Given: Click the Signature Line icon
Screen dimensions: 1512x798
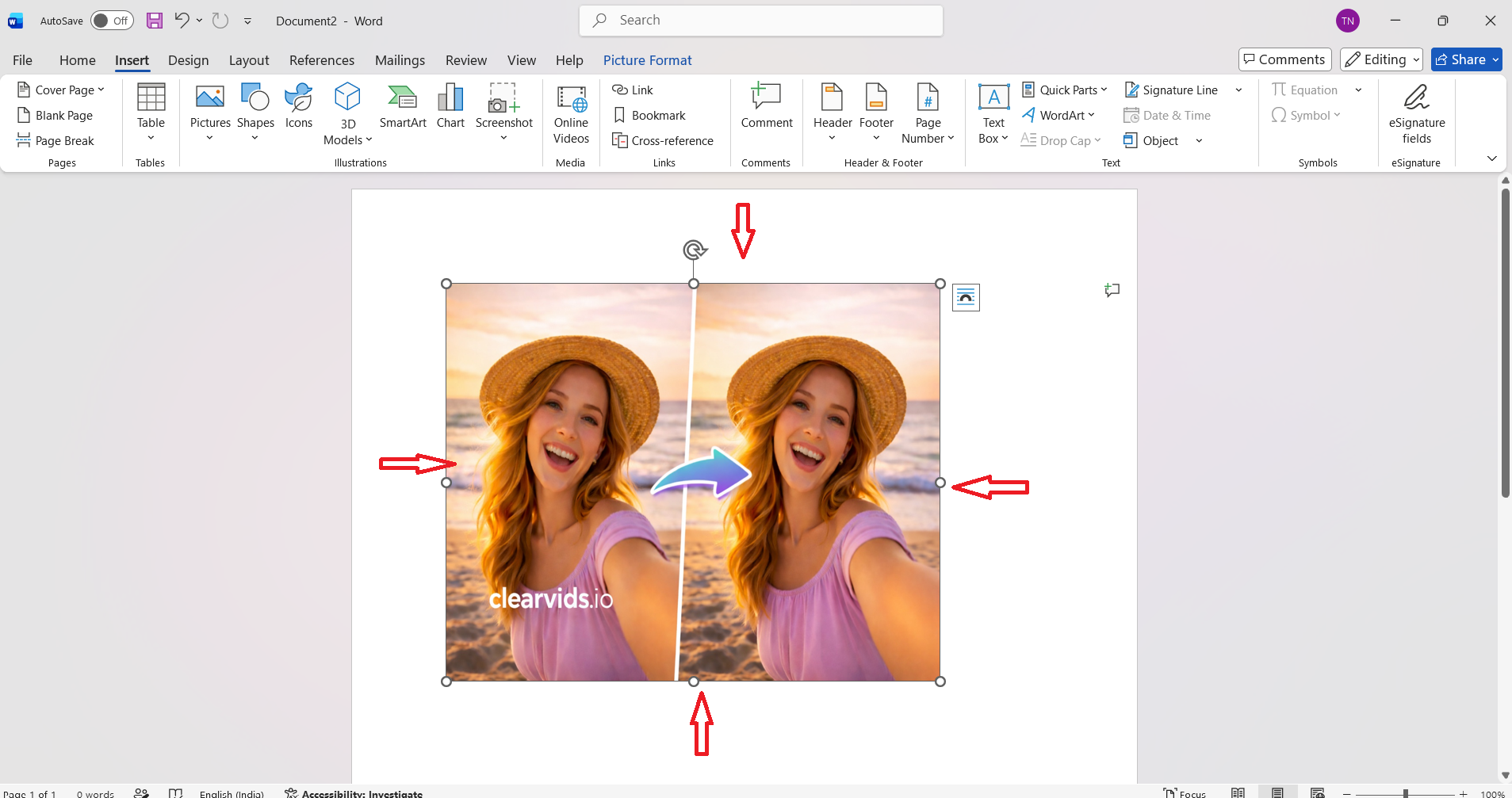Looking at the screenshot, I should coord(1131,90).
